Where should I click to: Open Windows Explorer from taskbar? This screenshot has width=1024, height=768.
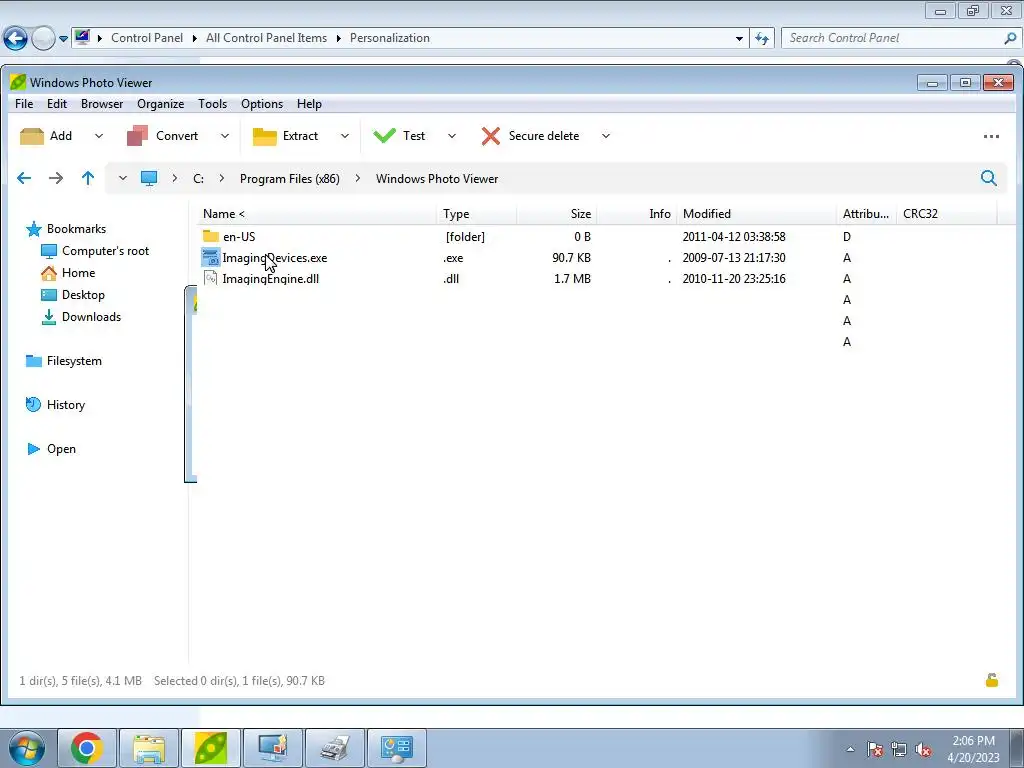149,748
